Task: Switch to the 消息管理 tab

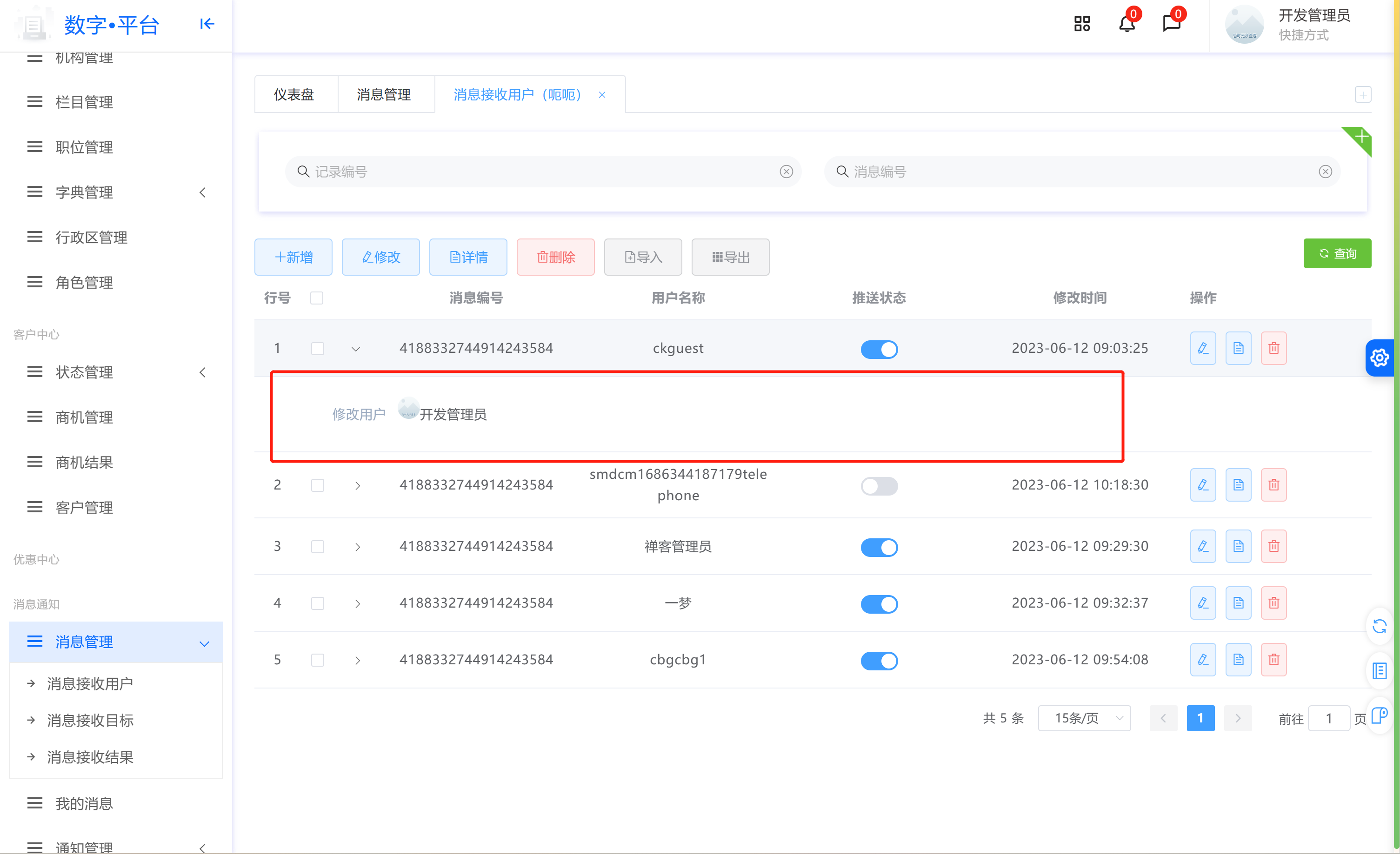Action: point(384,94)
